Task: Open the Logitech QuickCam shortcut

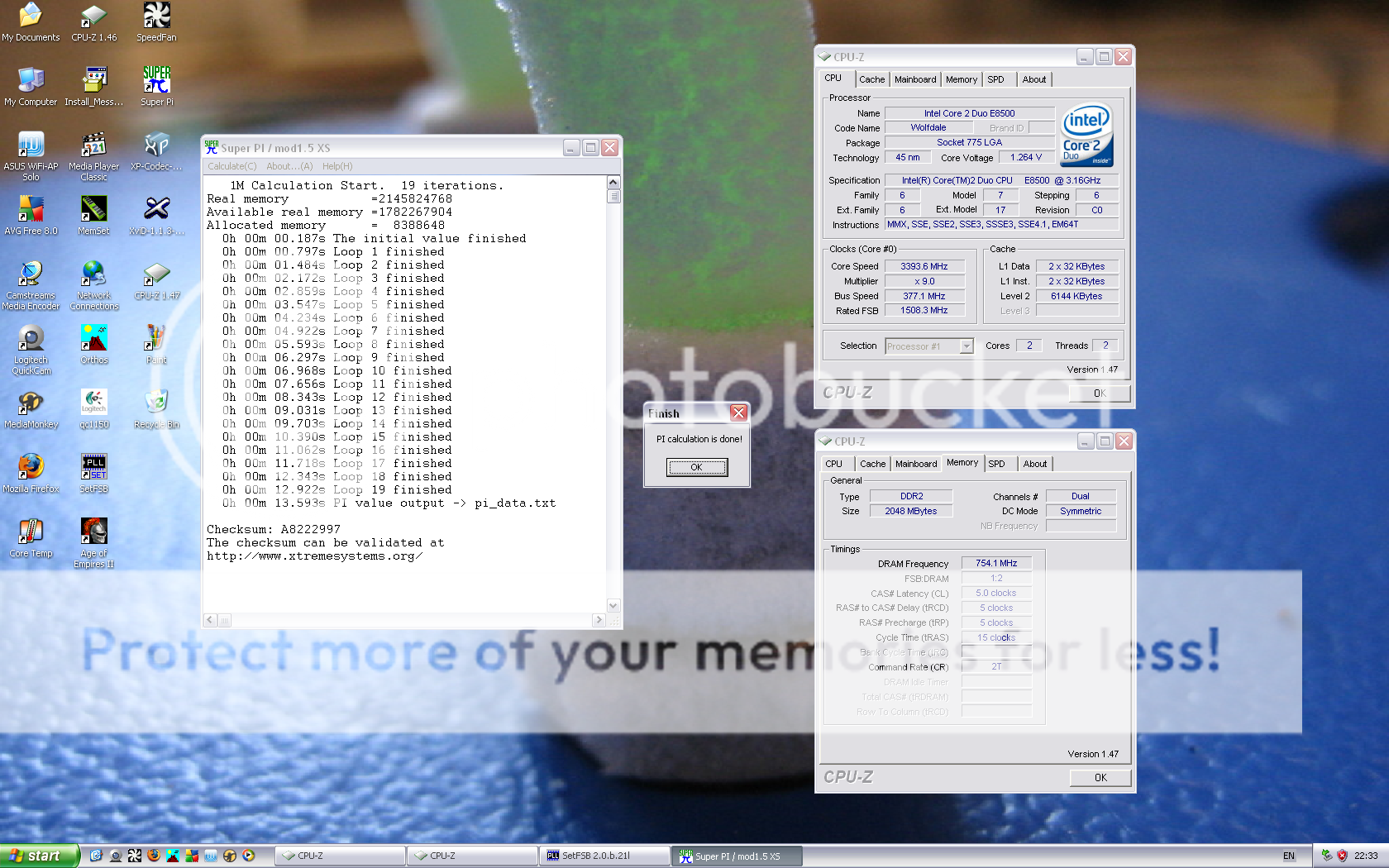Action: point(31,349)
